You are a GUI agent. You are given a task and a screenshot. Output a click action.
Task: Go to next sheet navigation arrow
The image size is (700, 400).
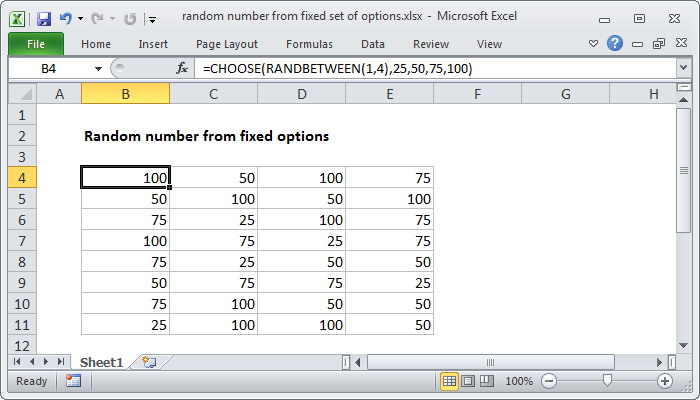[46, 362]
